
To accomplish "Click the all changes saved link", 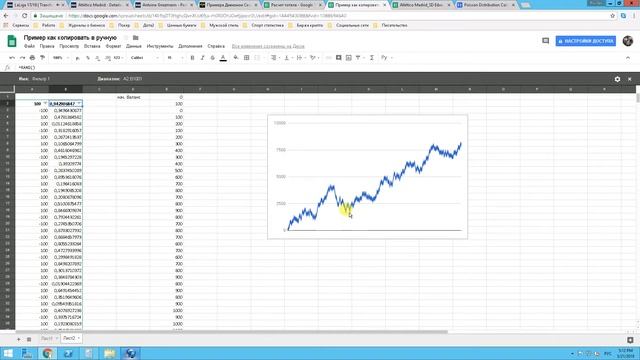I will point(268,46).
